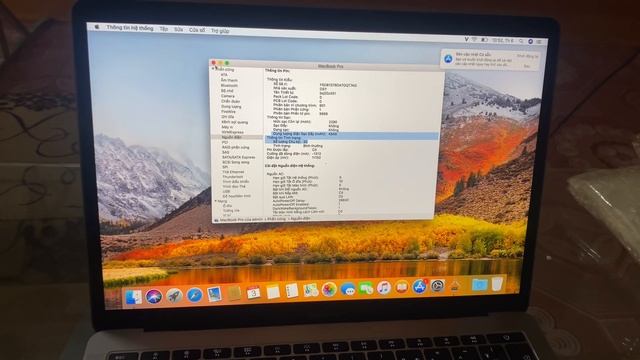Image resolution: width=640 pixels, height=360 pixels.
Task: Open the Apple menu
Action: [x=97, y=27]
